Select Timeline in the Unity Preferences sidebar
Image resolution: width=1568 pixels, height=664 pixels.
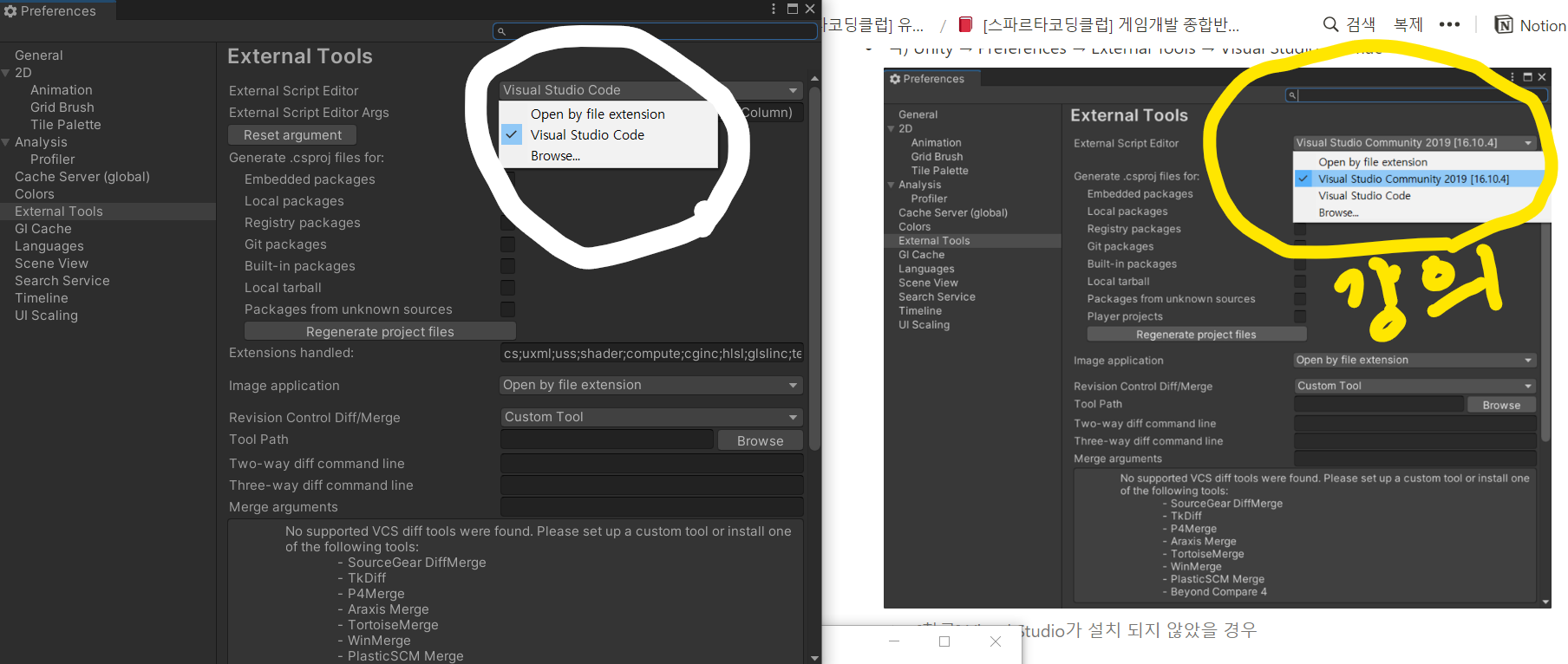click(x=42, y=298)
